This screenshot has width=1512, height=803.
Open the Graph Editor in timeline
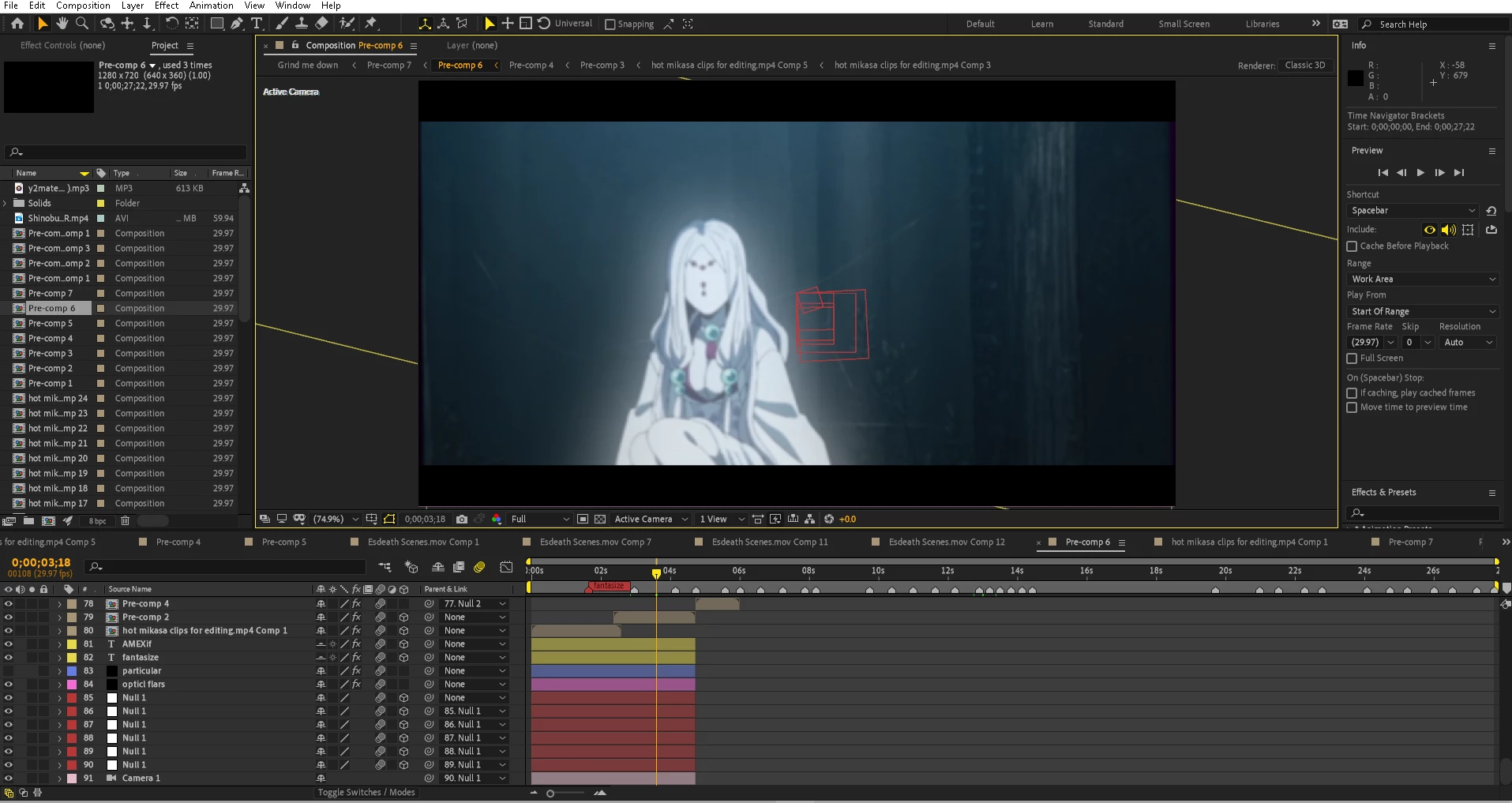point(507,567)
